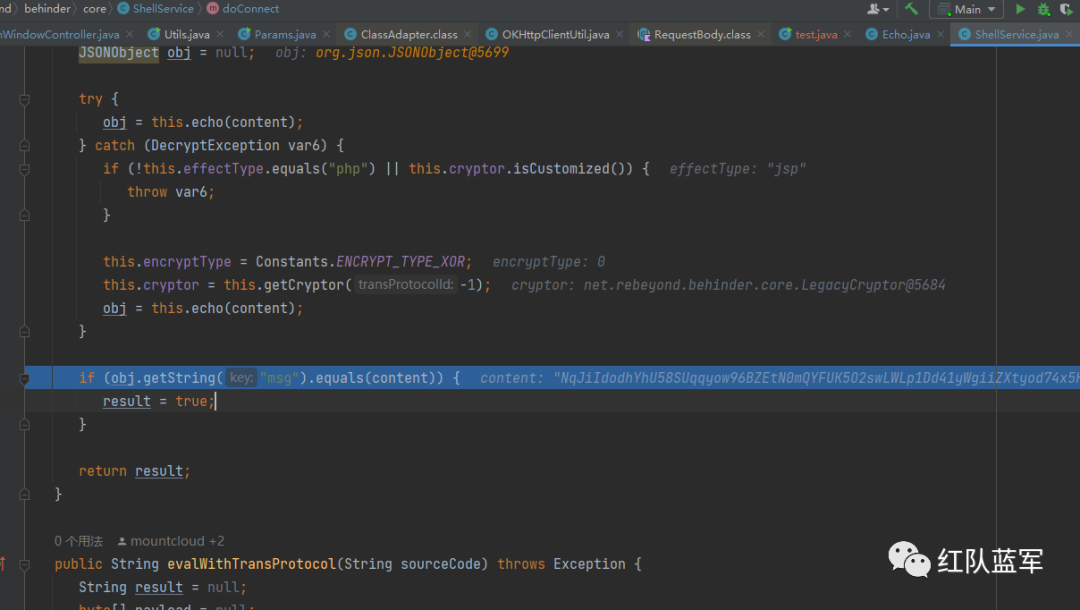Viewport: 1080px width, 610px height.
Task: Open the OKHttpClientUtil.java tab
Action: [x=555, y=34]
